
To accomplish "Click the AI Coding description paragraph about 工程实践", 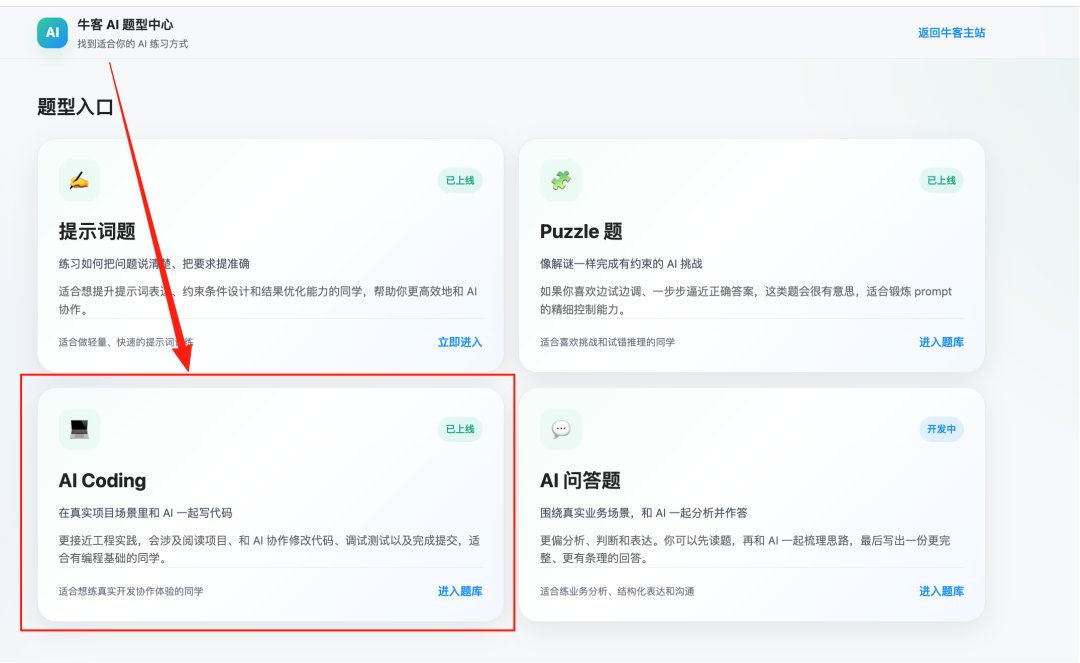I will pyautogui.click(x=269, y=549).
